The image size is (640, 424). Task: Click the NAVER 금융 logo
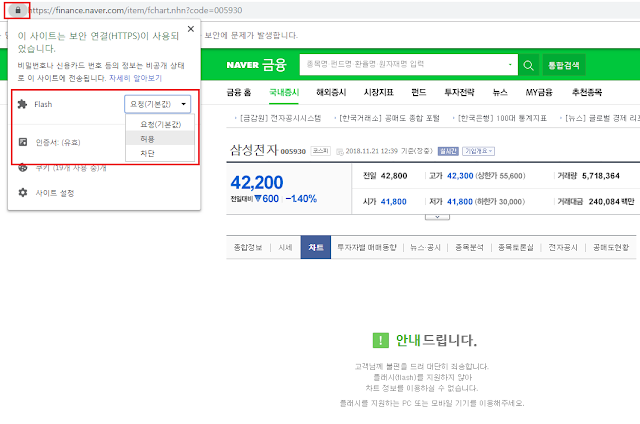pos(257,65)
